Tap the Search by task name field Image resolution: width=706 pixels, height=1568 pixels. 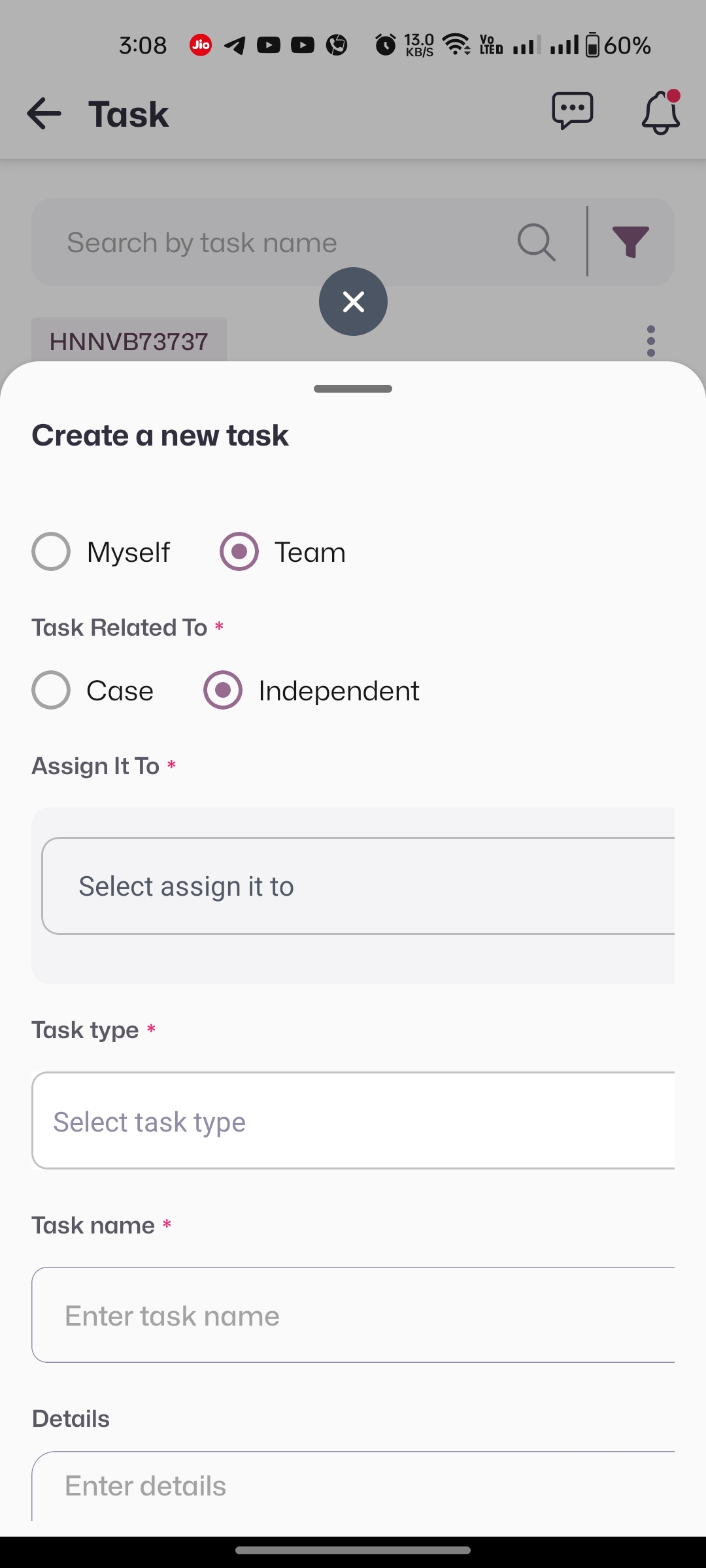click(275, 242)
